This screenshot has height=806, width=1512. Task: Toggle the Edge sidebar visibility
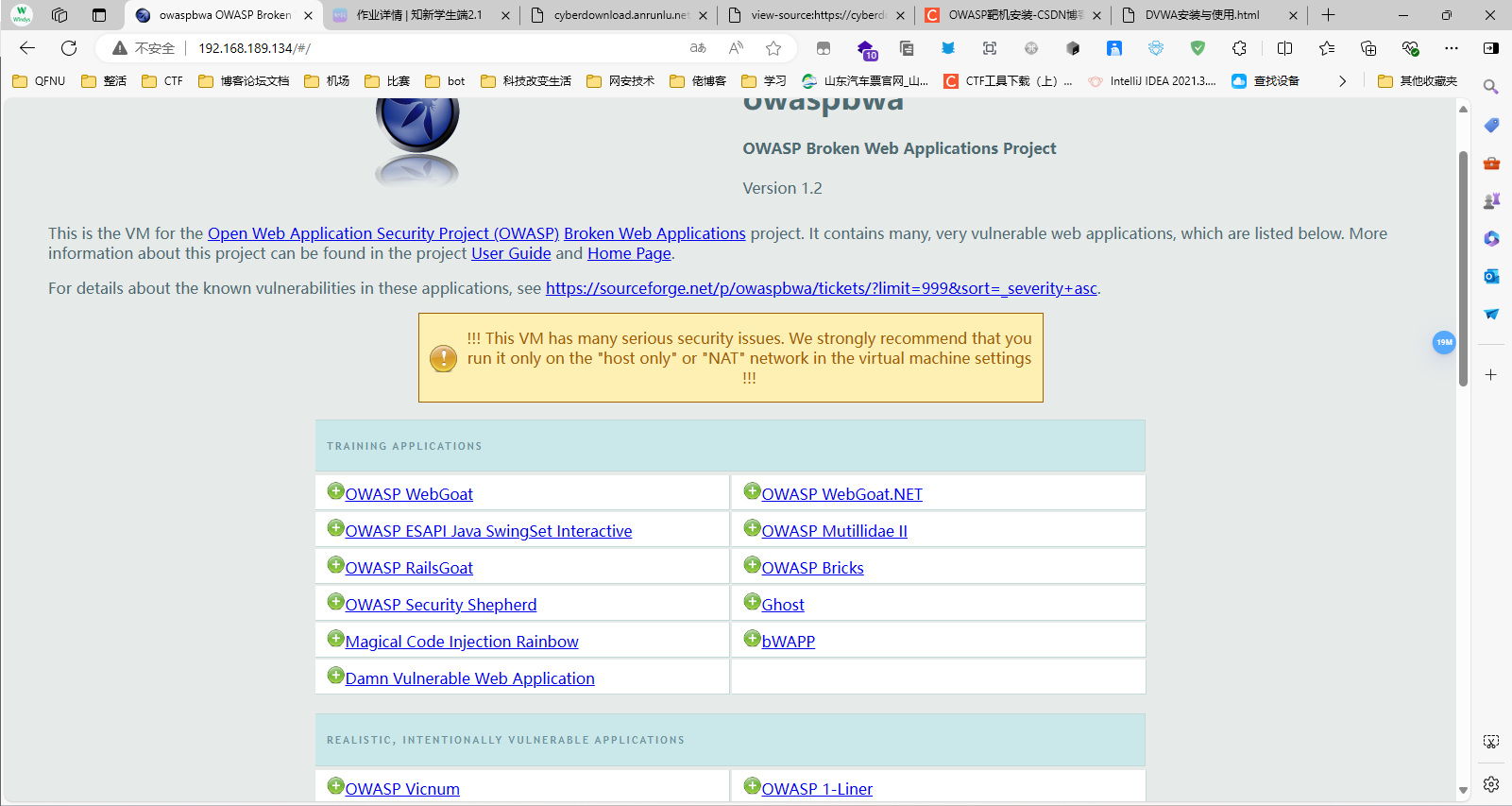1490,48
